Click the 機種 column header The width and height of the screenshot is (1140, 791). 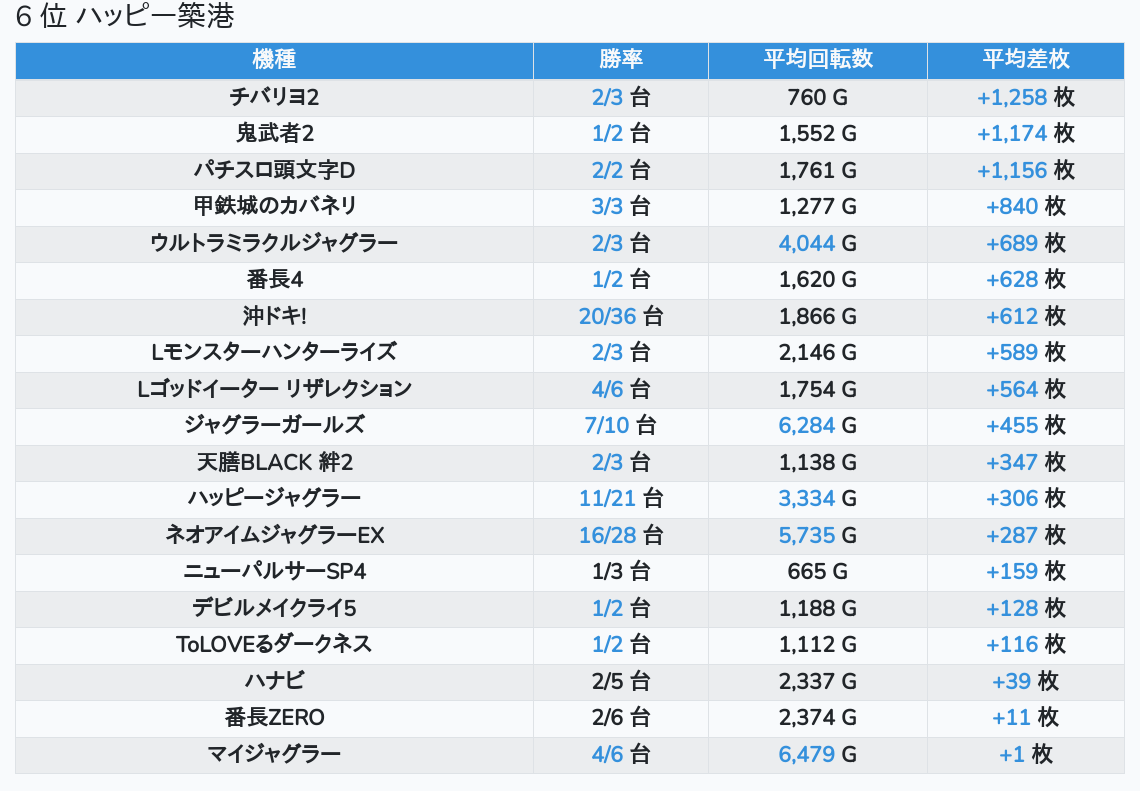coord(274,59)
